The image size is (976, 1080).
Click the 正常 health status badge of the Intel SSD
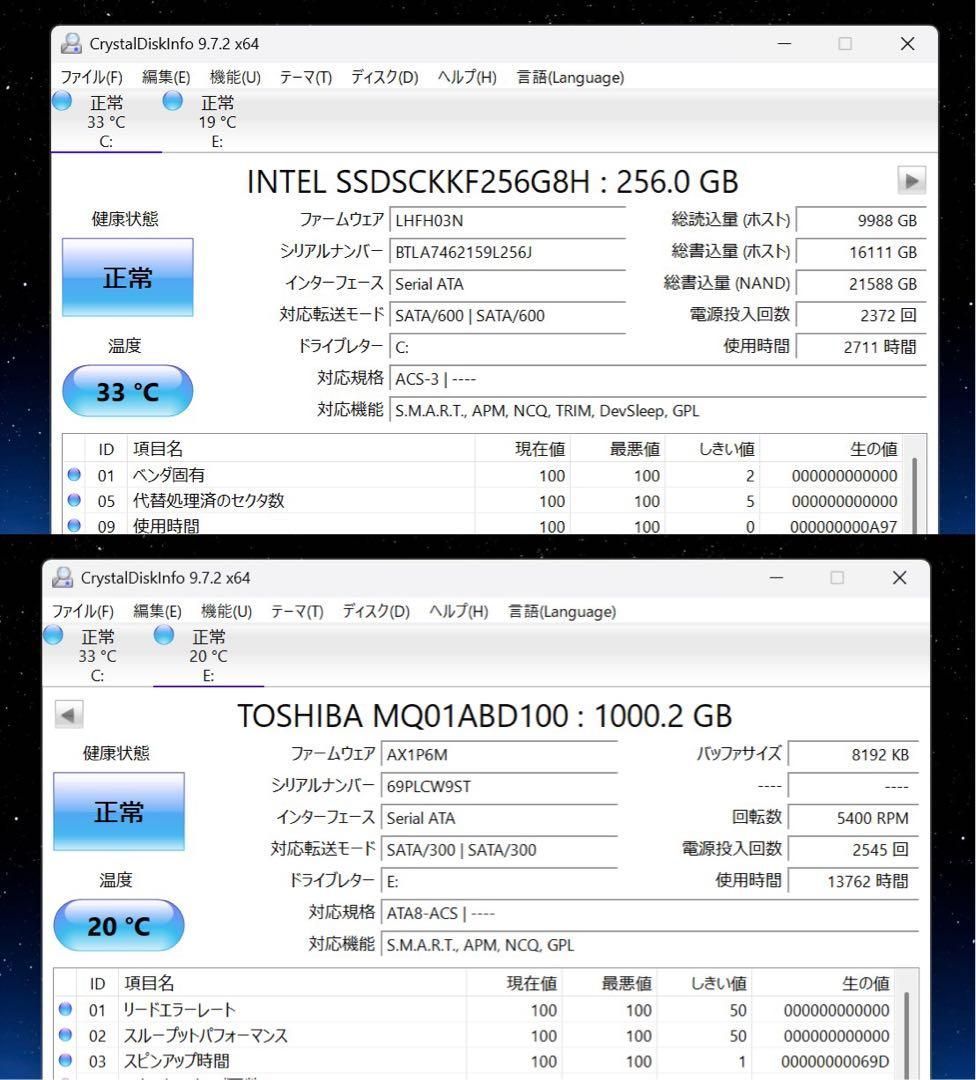[x=126, y=278]
